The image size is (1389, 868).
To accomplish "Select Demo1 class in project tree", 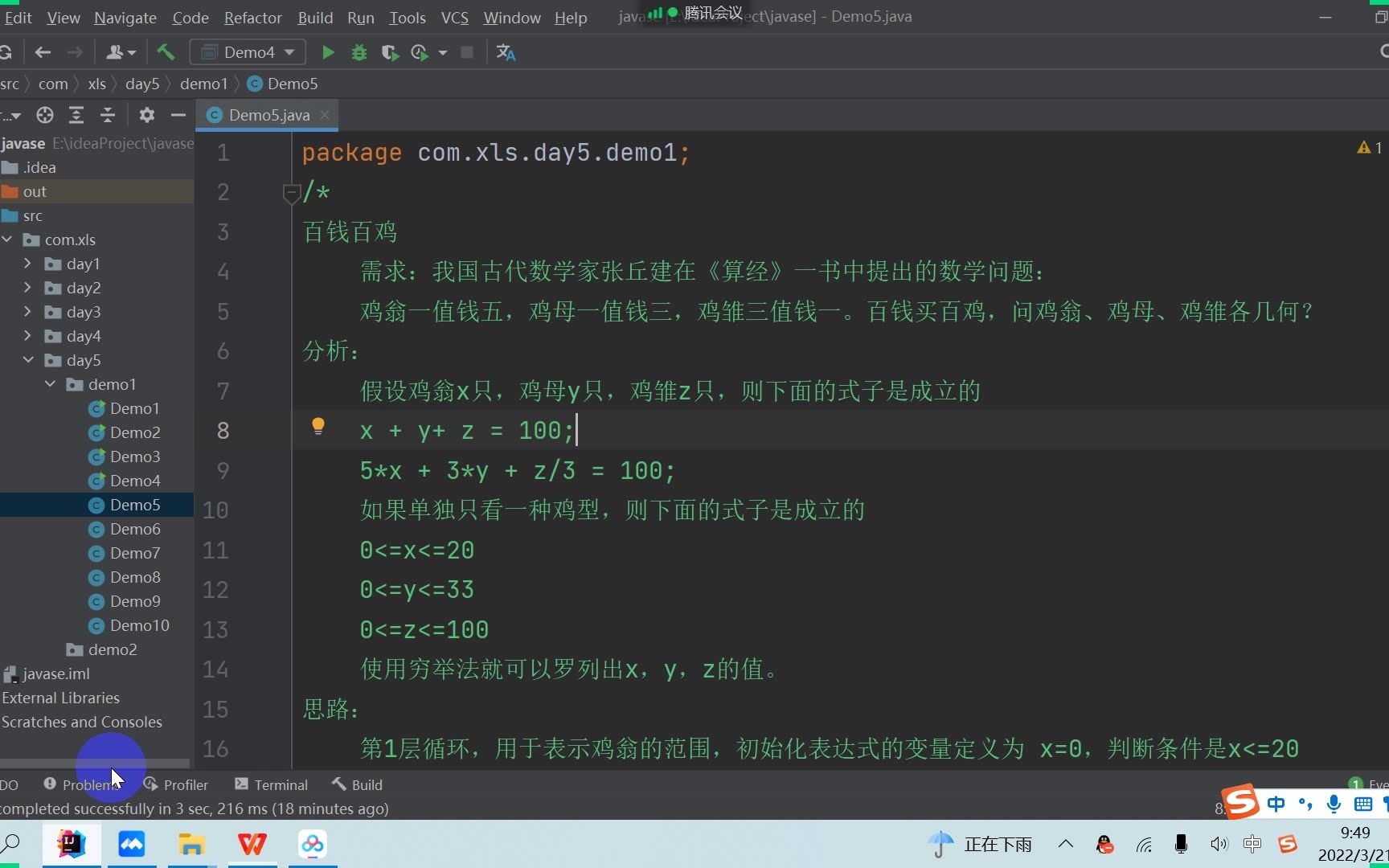I will [x=124, y=408].
